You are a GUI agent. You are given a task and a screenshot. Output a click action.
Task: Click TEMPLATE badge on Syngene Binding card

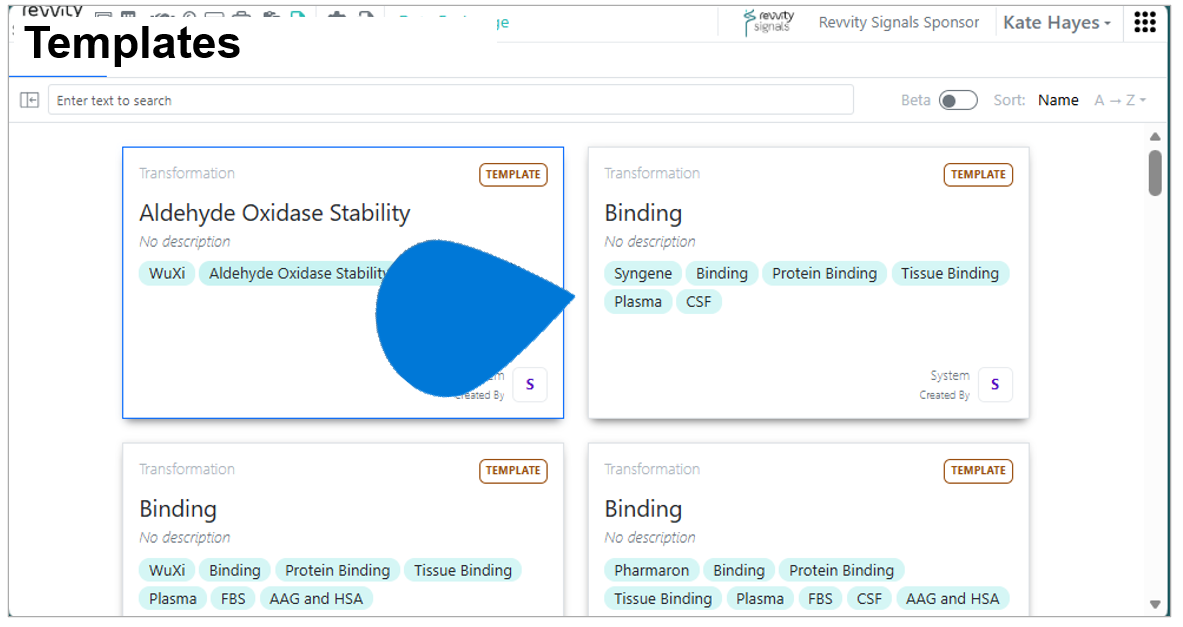(x=978, y=174)
